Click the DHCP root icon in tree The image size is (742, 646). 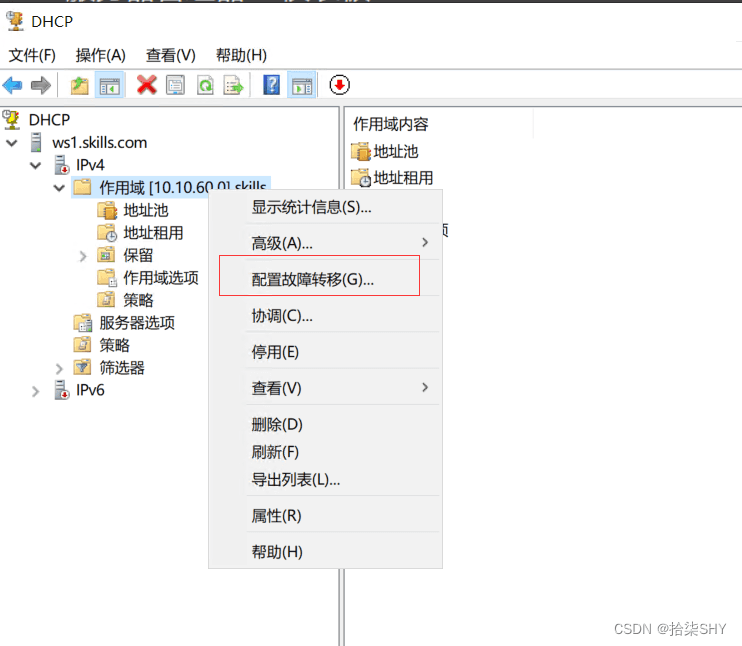(x=12, y=120)
